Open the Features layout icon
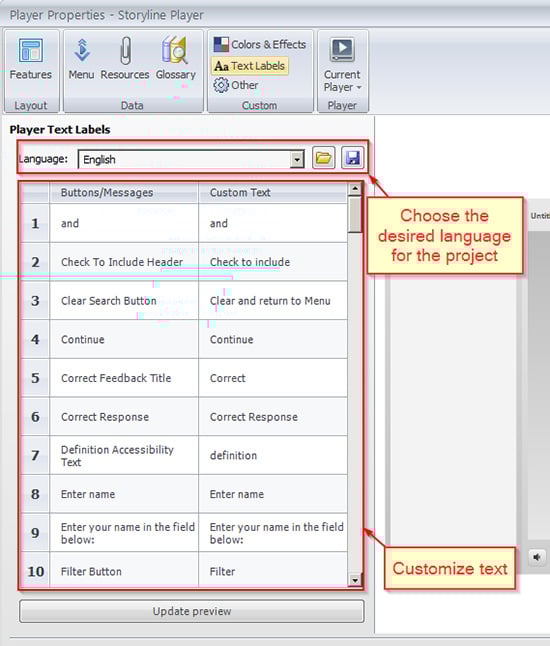 tap(30, 59)
